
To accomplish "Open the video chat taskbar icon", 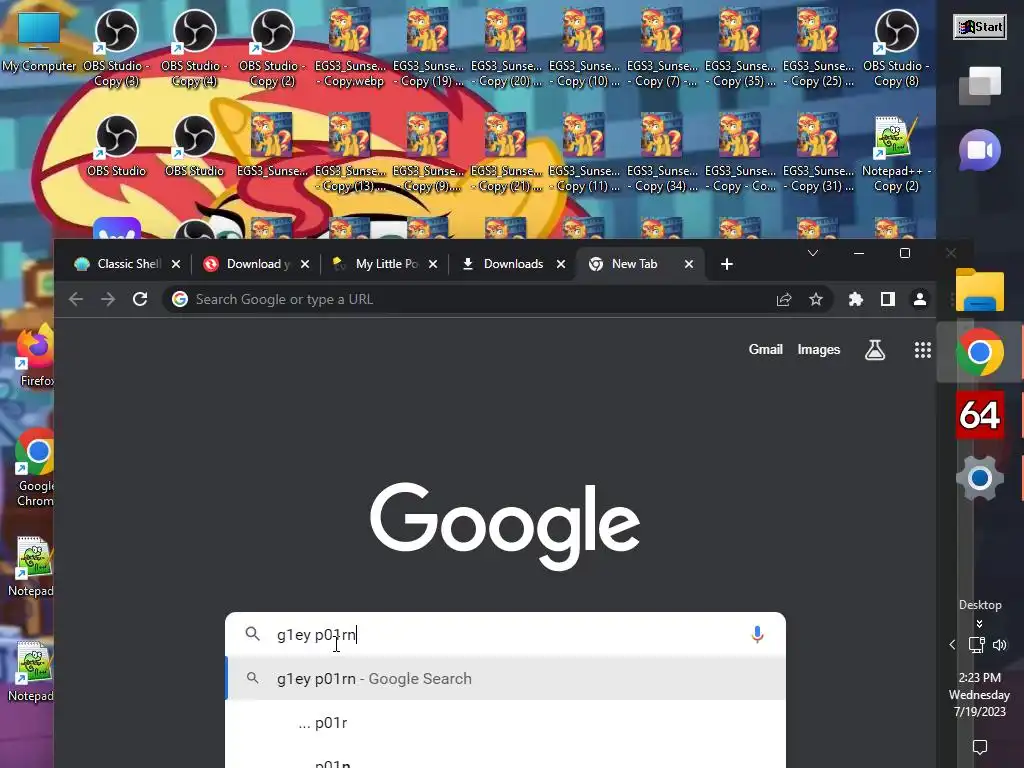I will pos(980,150).
